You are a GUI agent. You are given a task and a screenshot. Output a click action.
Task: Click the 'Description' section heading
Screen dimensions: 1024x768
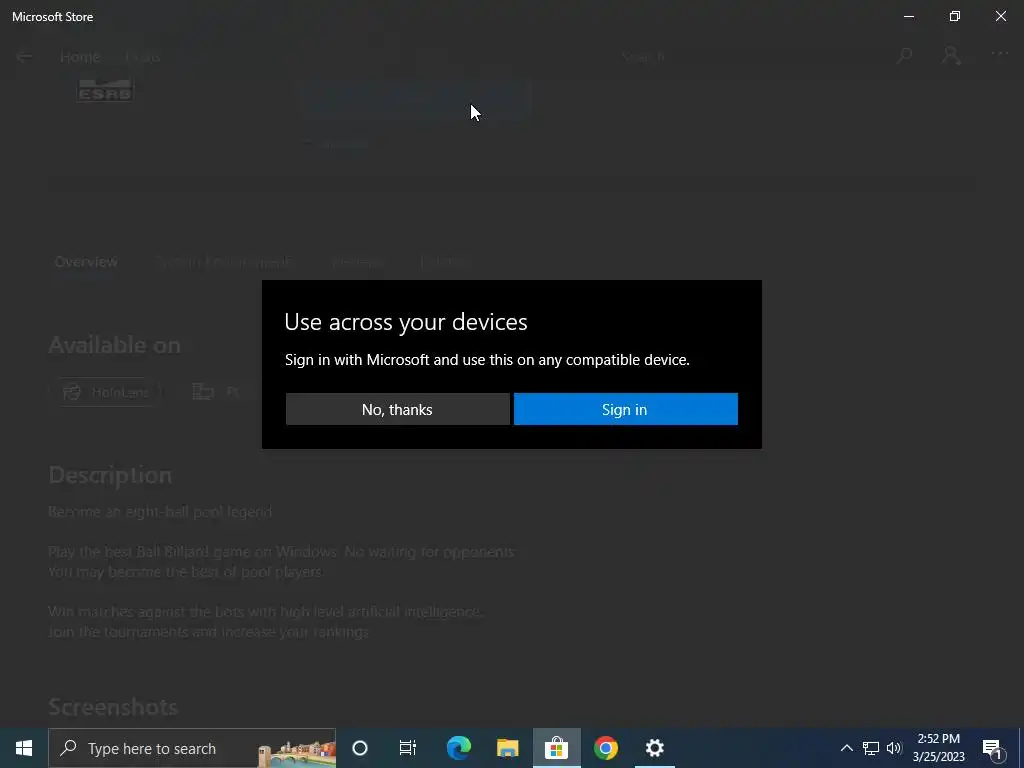point(110,475)
